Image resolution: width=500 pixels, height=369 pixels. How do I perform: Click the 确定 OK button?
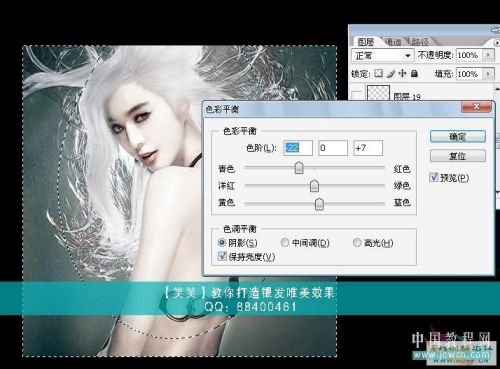pos(458,136)
